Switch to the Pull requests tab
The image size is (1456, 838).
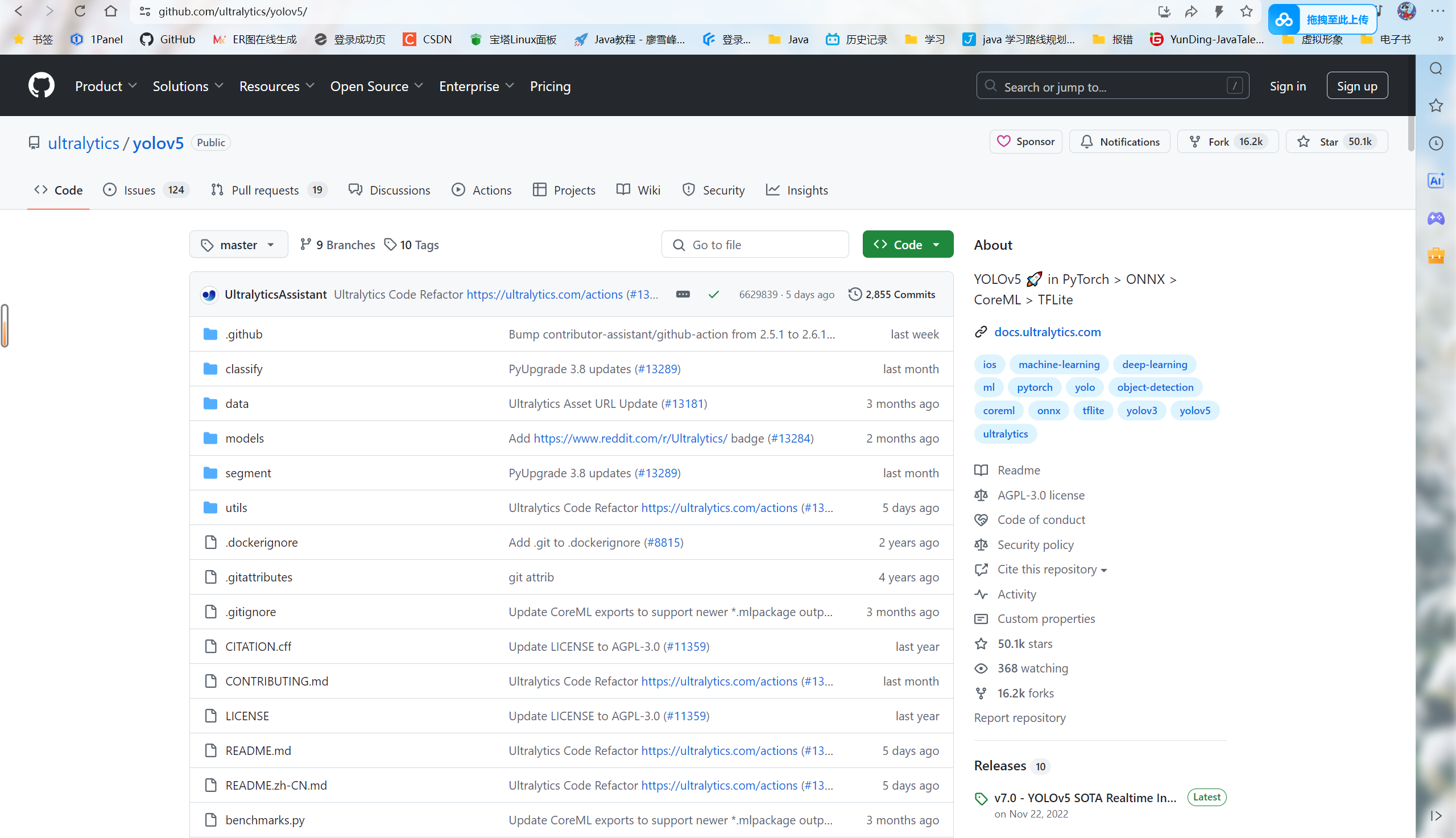point(268,190)
